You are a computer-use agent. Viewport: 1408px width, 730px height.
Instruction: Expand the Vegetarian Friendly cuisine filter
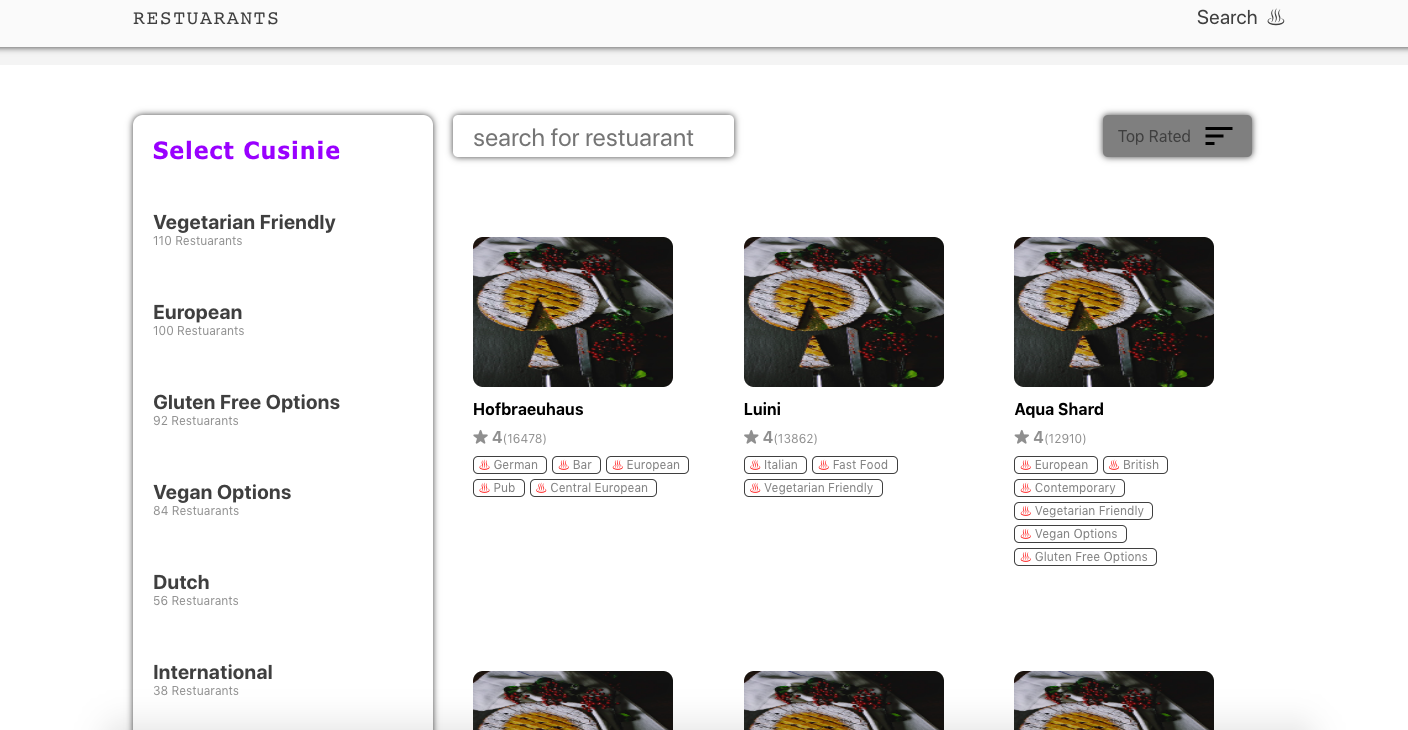(244, 222)
